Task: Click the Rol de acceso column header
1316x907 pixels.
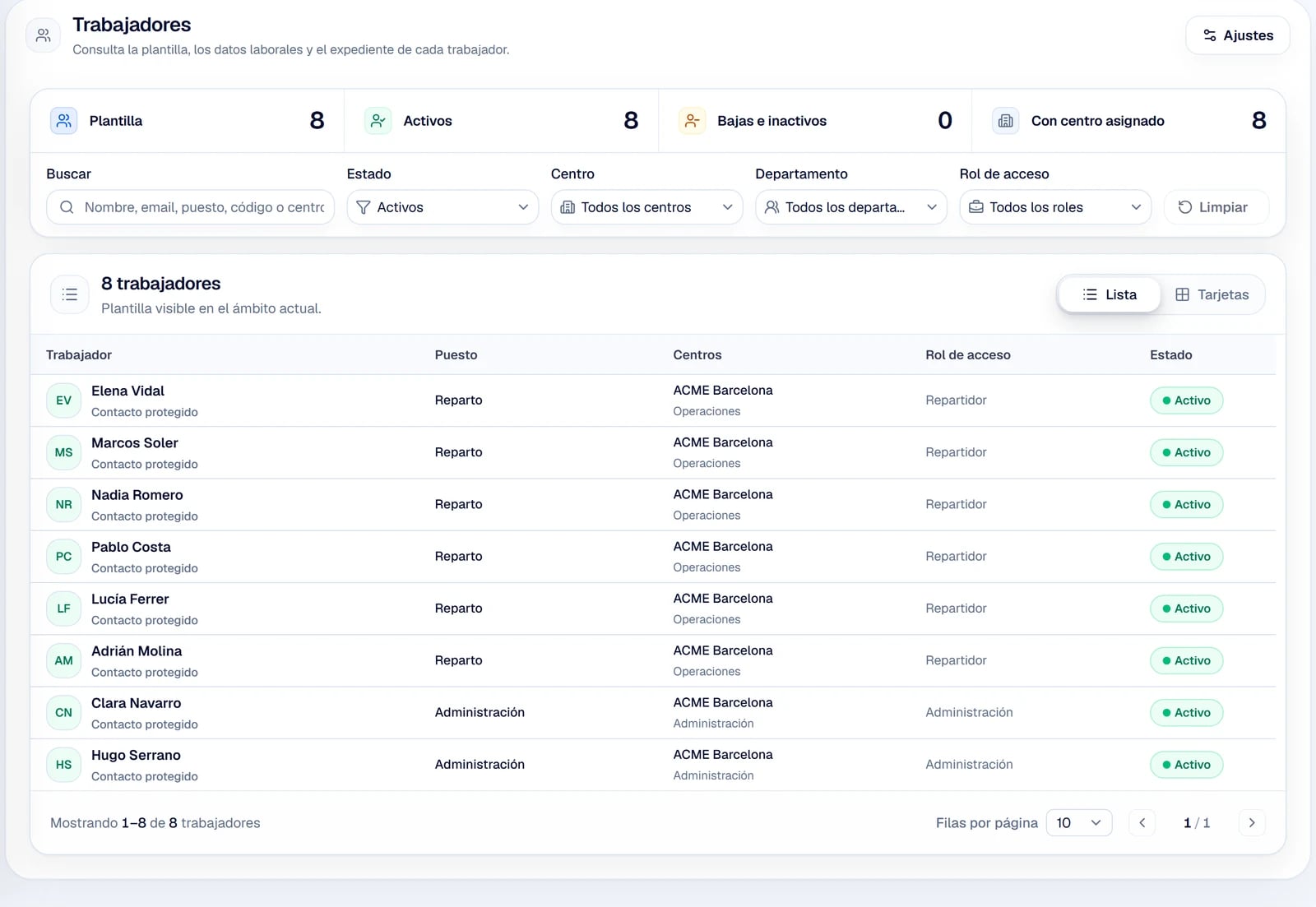Action: (x=968, y=354)
